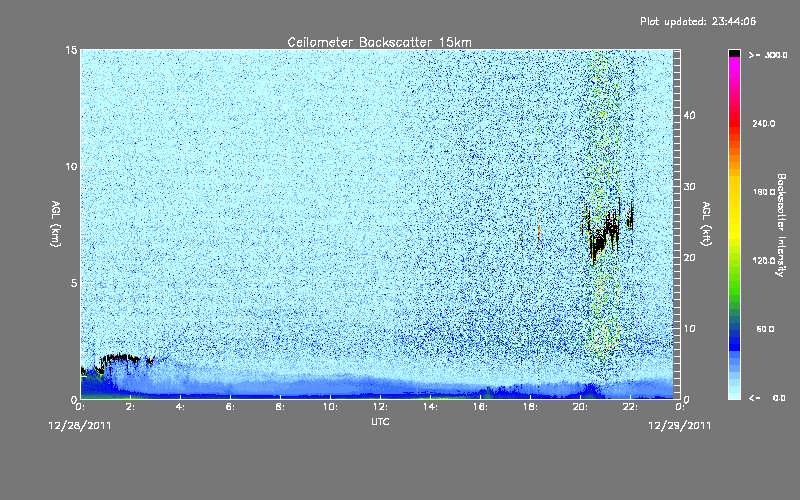The height and width of the screenshot is (500, 800).
Task: Select the "12/28/2011" start date label
Action: click(x=80, y=426)
